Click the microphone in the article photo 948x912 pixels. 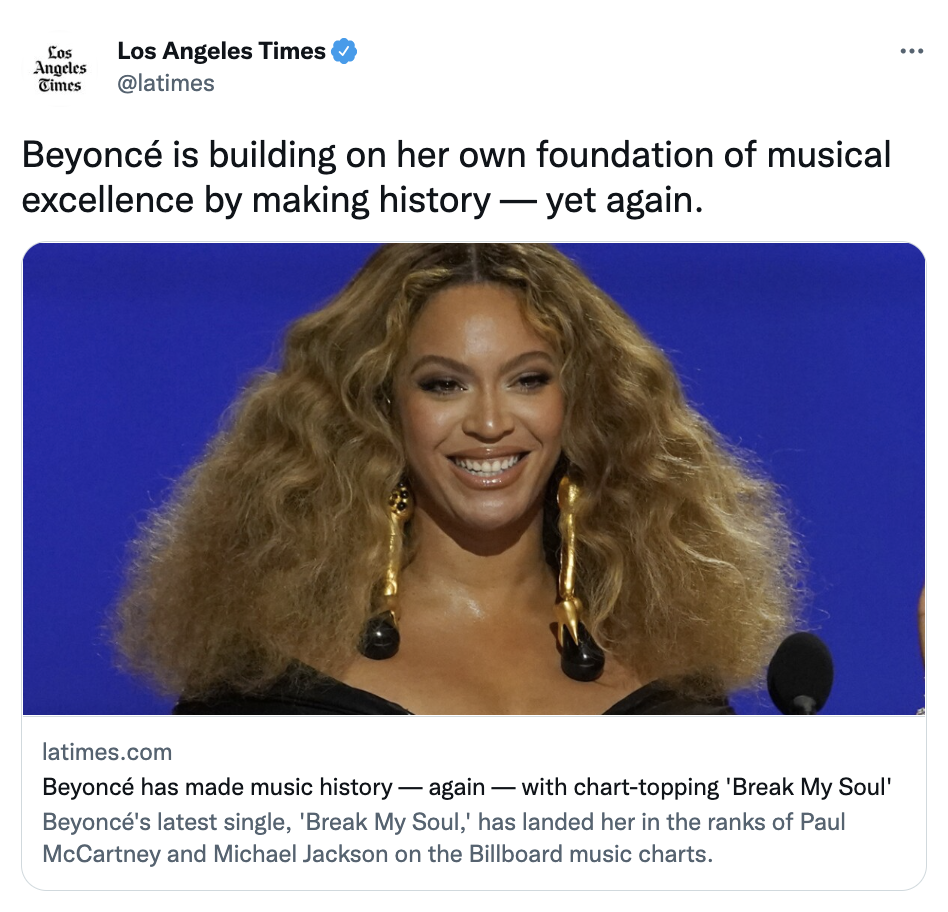(800, 673)
